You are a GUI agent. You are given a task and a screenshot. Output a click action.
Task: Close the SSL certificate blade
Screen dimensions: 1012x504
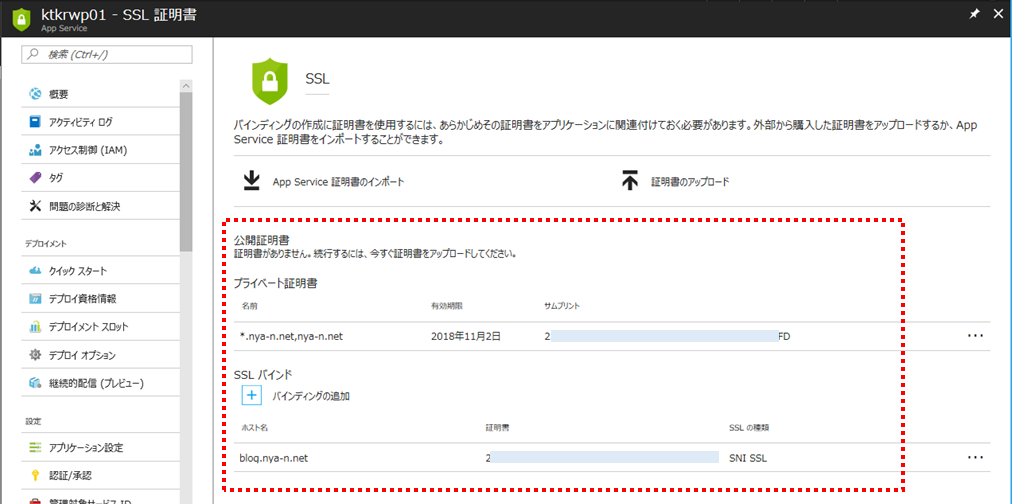[997, 15]
